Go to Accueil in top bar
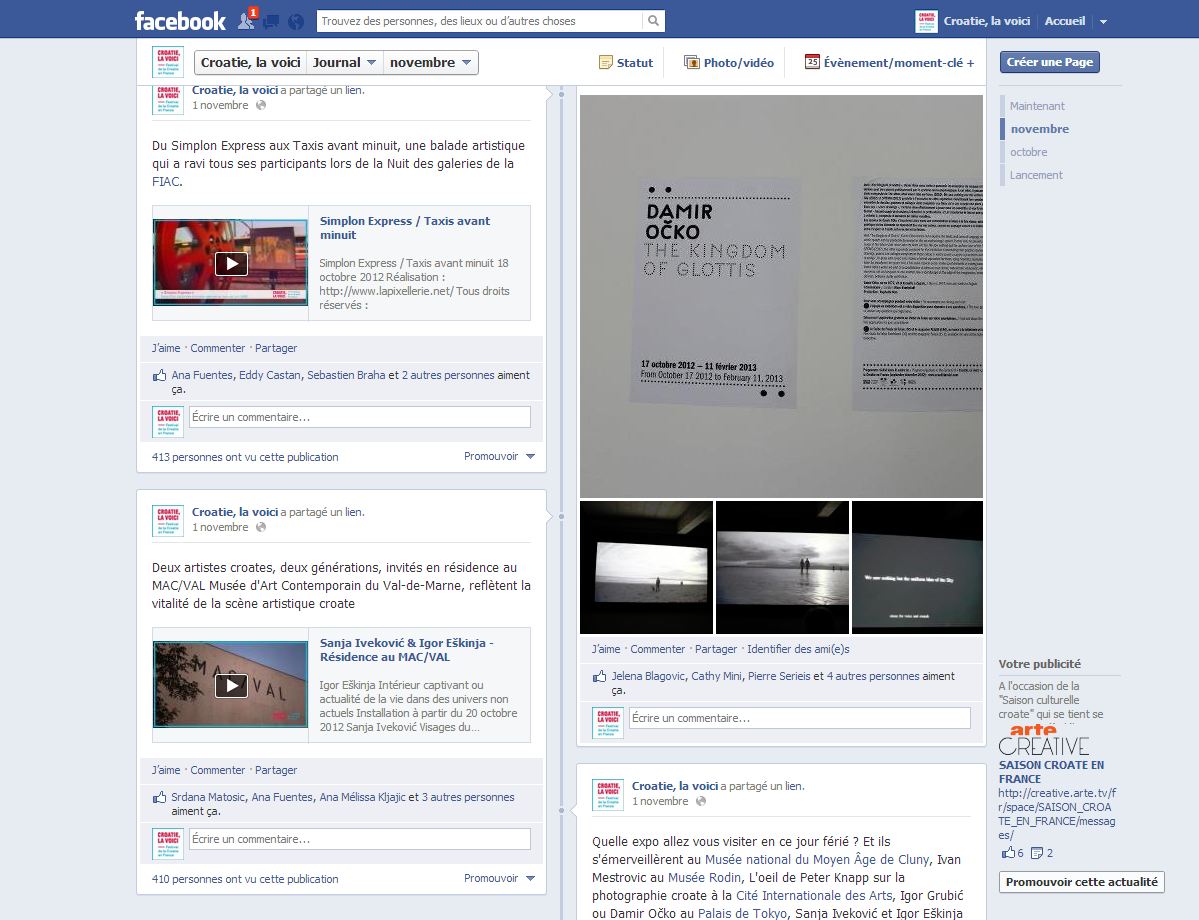The width and height of the screenshot is (1199, 920). click(1064, 21)
